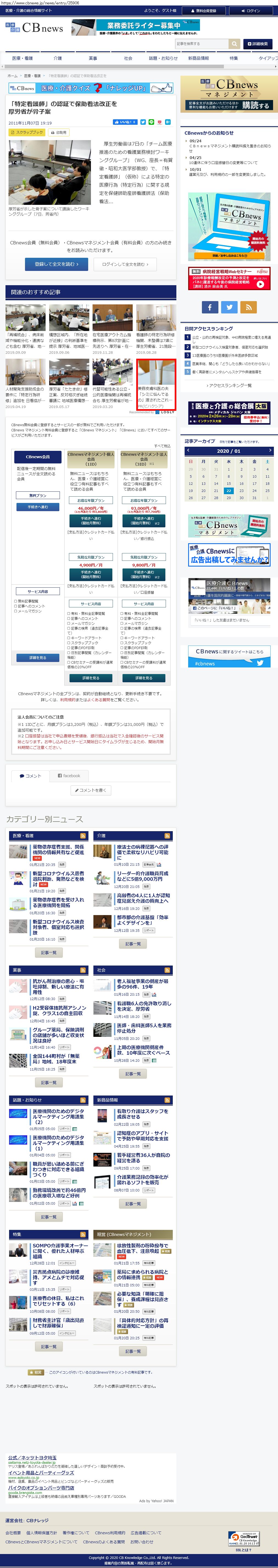The width and height of the screenshot is (278, 1568).
Task: Click the search magnifier button in header
Action: pos(234,44)
